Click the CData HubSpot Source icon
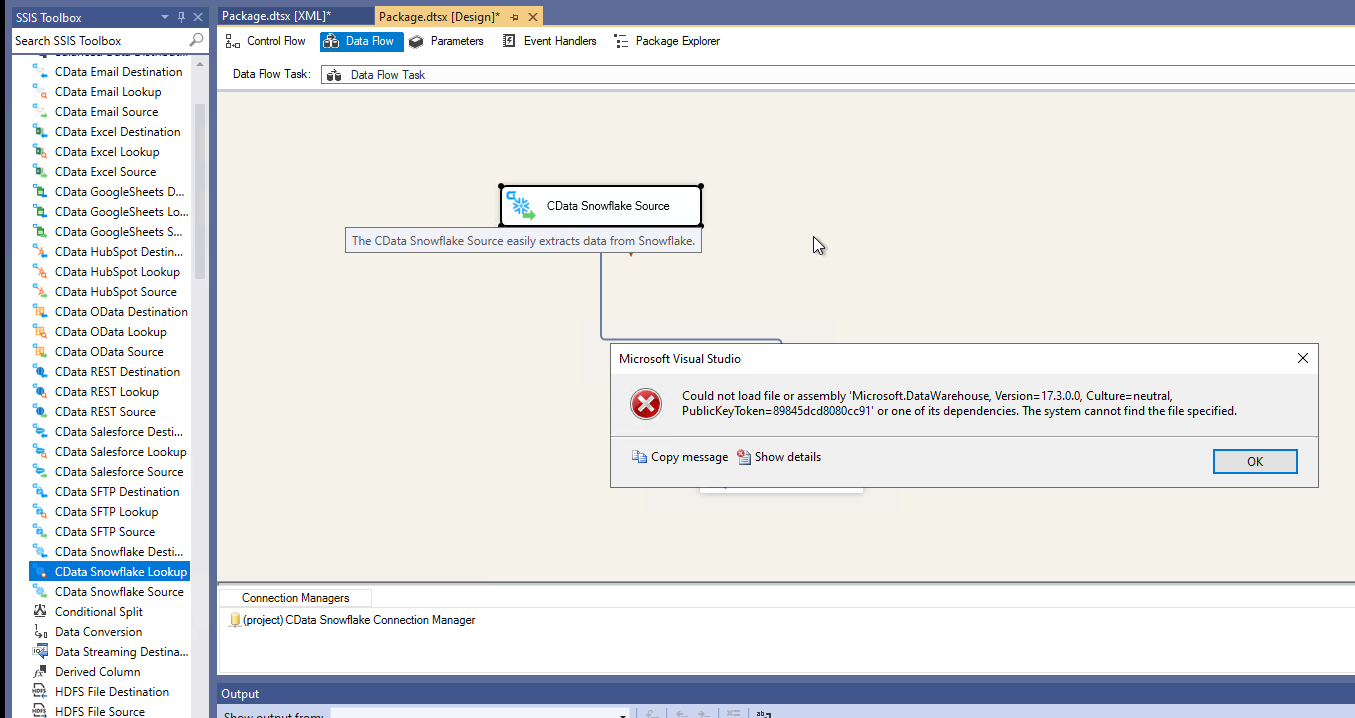The width and height of the screenshot is (1355, 718). pos(40,292)
